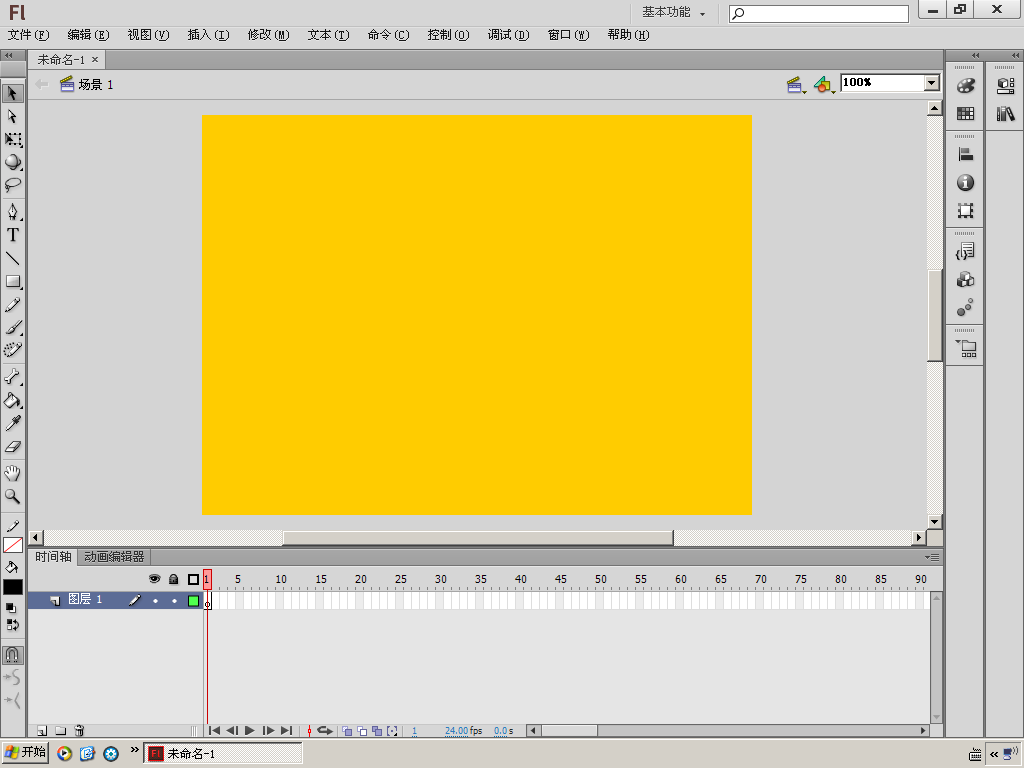Select the Brush tool
This screenshot has width=1024, height=768.
pos(12,327)
